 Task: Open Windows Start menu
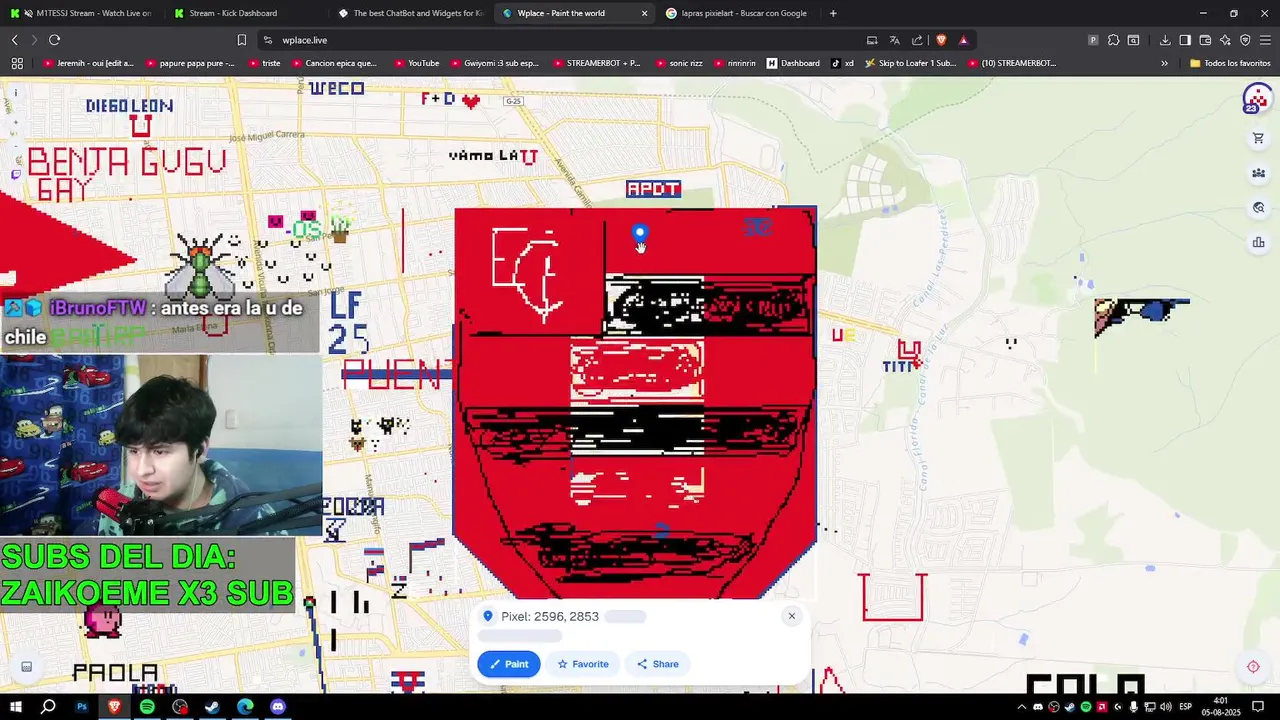(x=16, y=707)
